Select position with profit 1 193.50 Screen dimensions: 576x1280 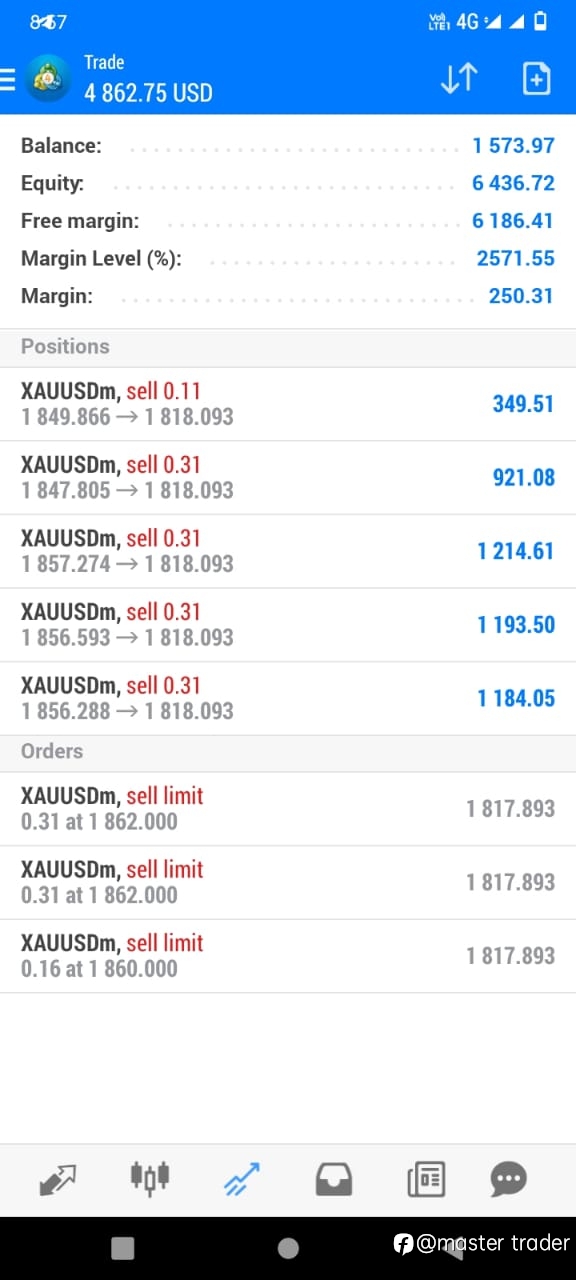coord(288,625)
